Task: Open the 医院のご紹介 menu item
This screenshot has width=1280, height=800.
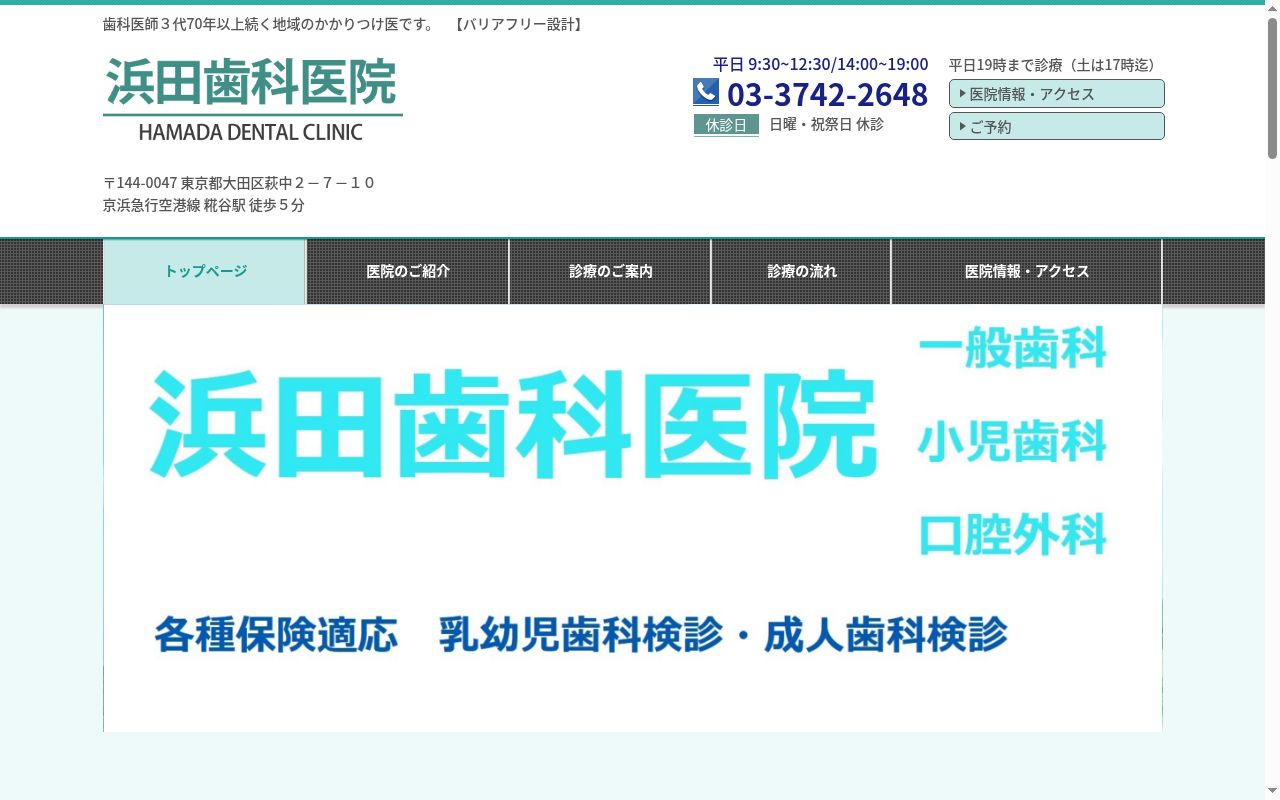Action: click(408, 272)
